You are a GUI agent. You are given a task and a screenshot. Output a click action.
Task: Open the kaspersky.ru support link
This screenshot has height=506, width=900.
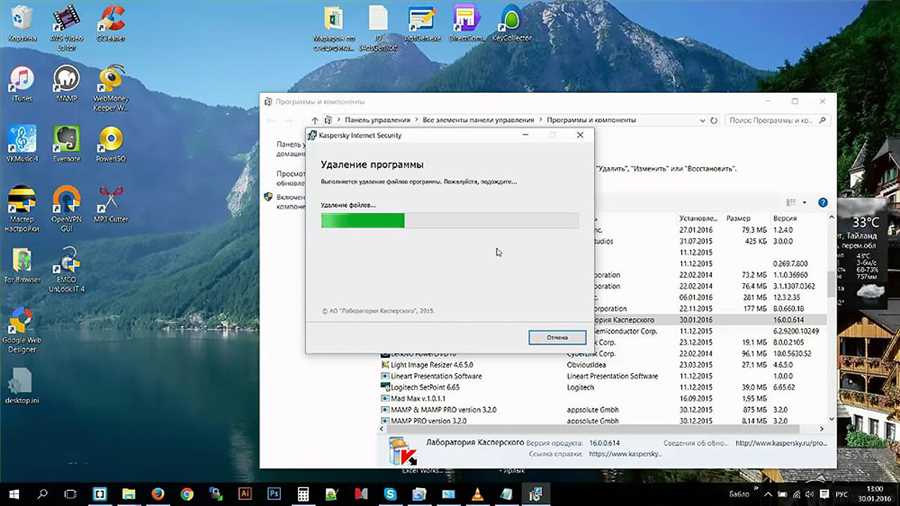pos(625,454)
